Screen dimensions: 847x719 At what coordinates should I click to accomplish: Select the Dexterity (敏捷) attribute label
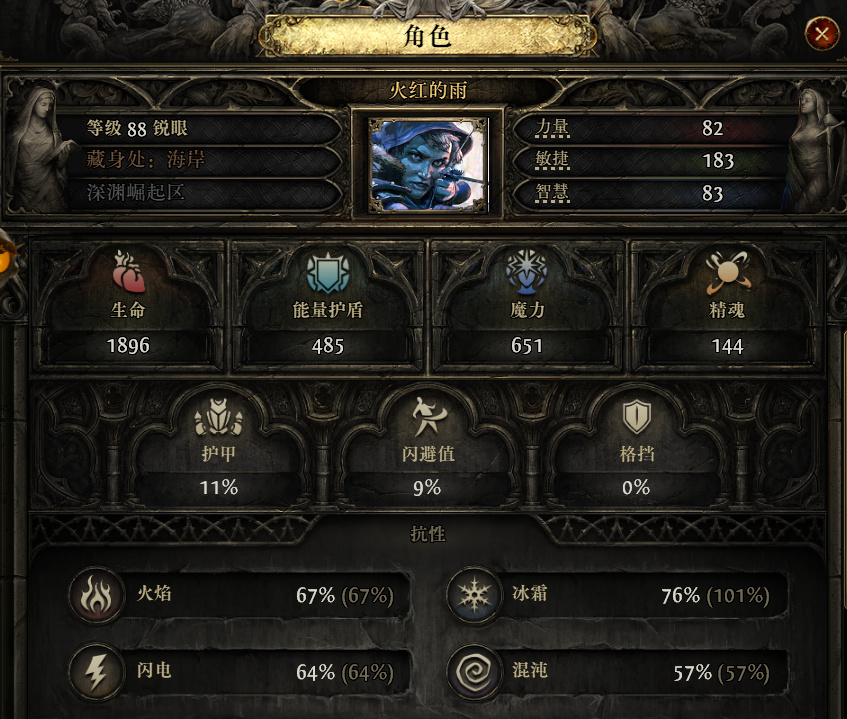tap(552, 160)
